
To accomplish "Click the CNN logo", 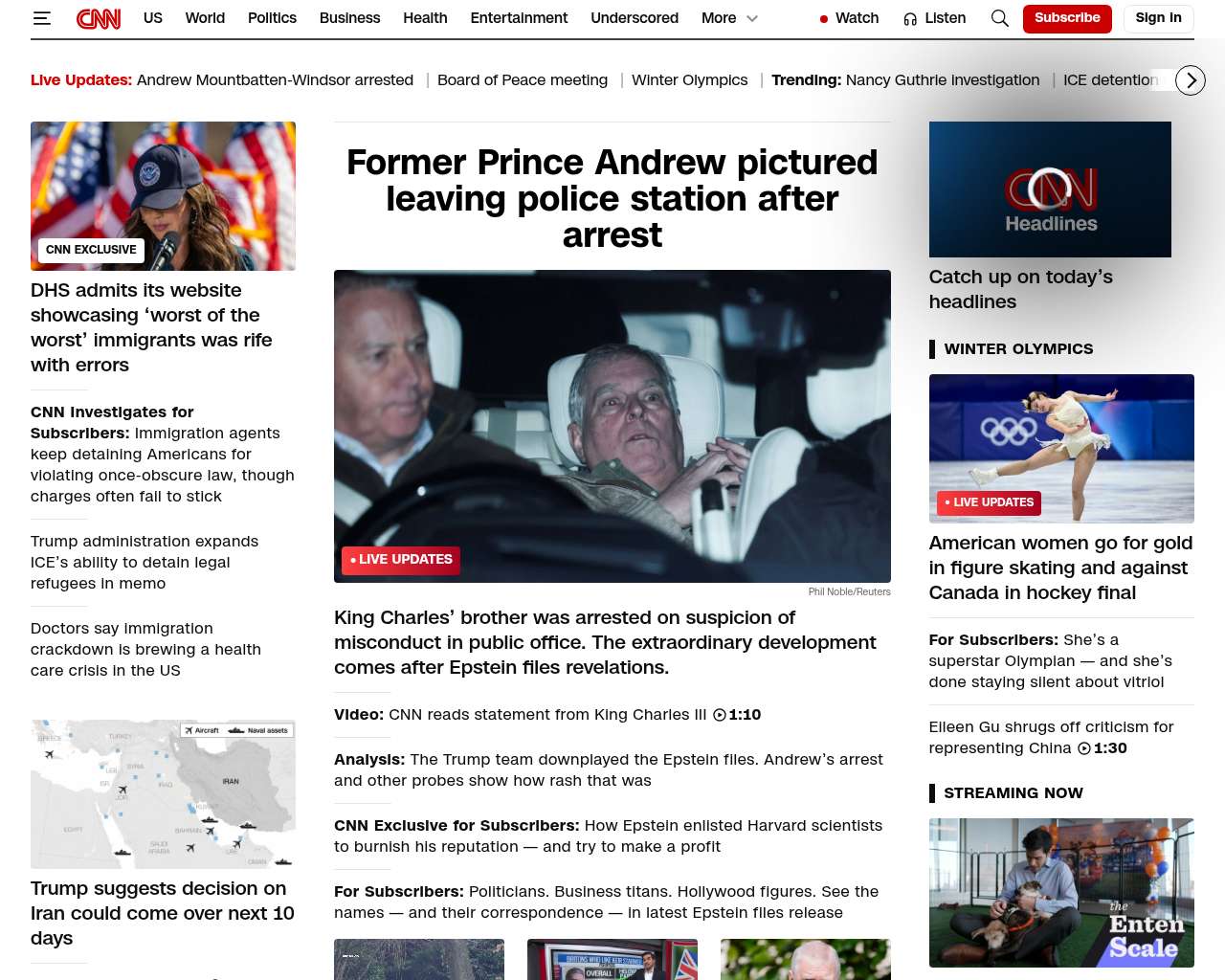I will [99, 18].
